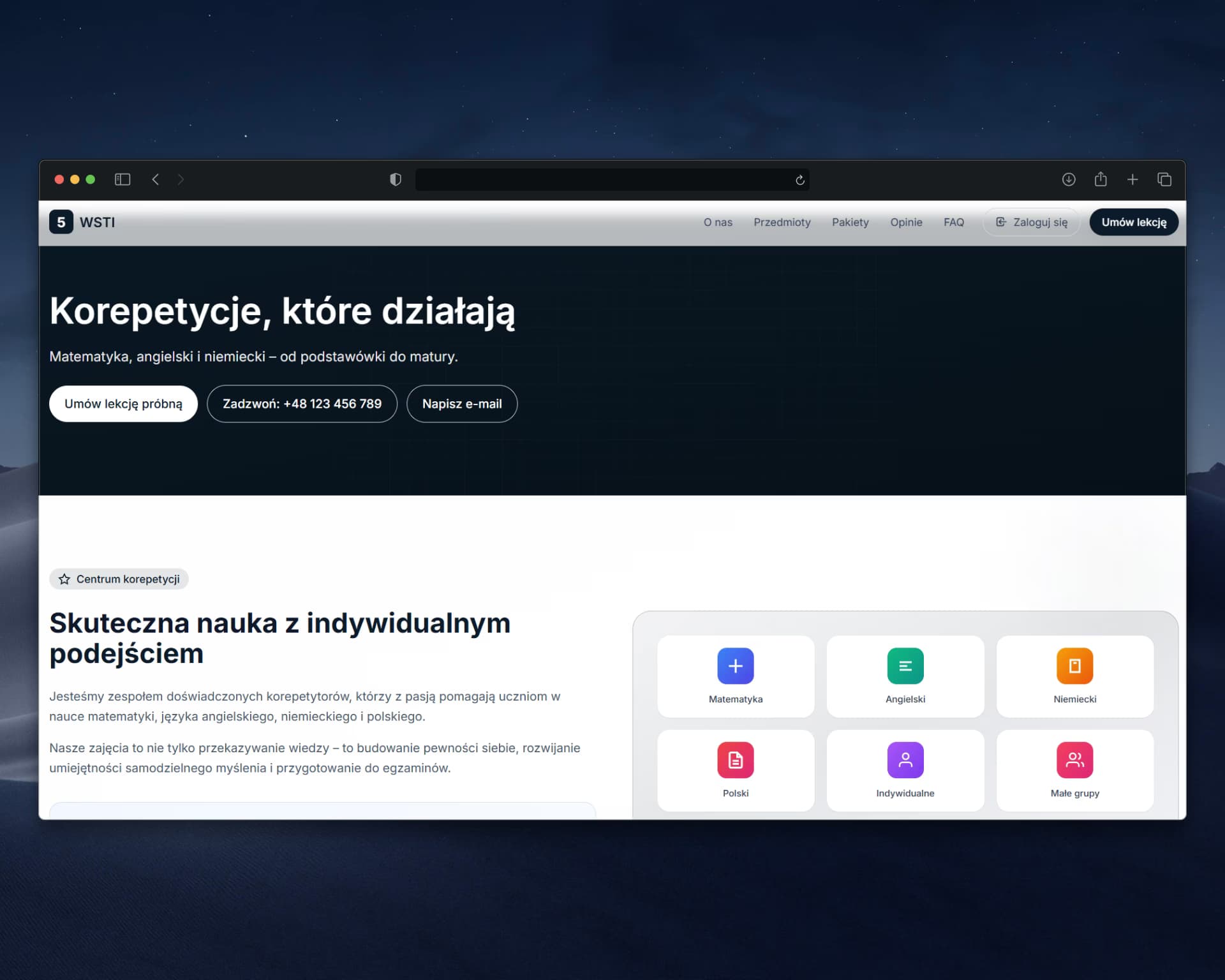The image size is (1225, 980).
Task: Open the Pakiety navigation item
Action: pyautogui.click(x=850, y=222)
